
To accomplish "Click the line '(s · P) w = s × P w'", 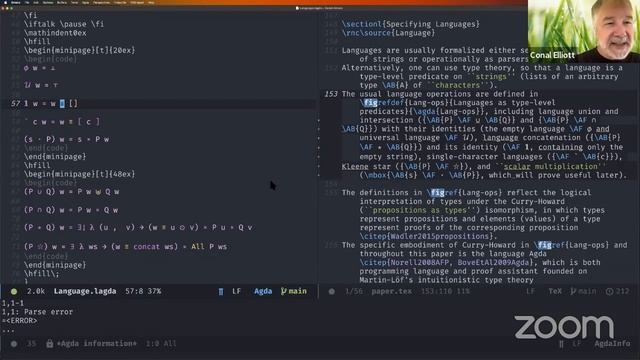I will pos(66,139).
